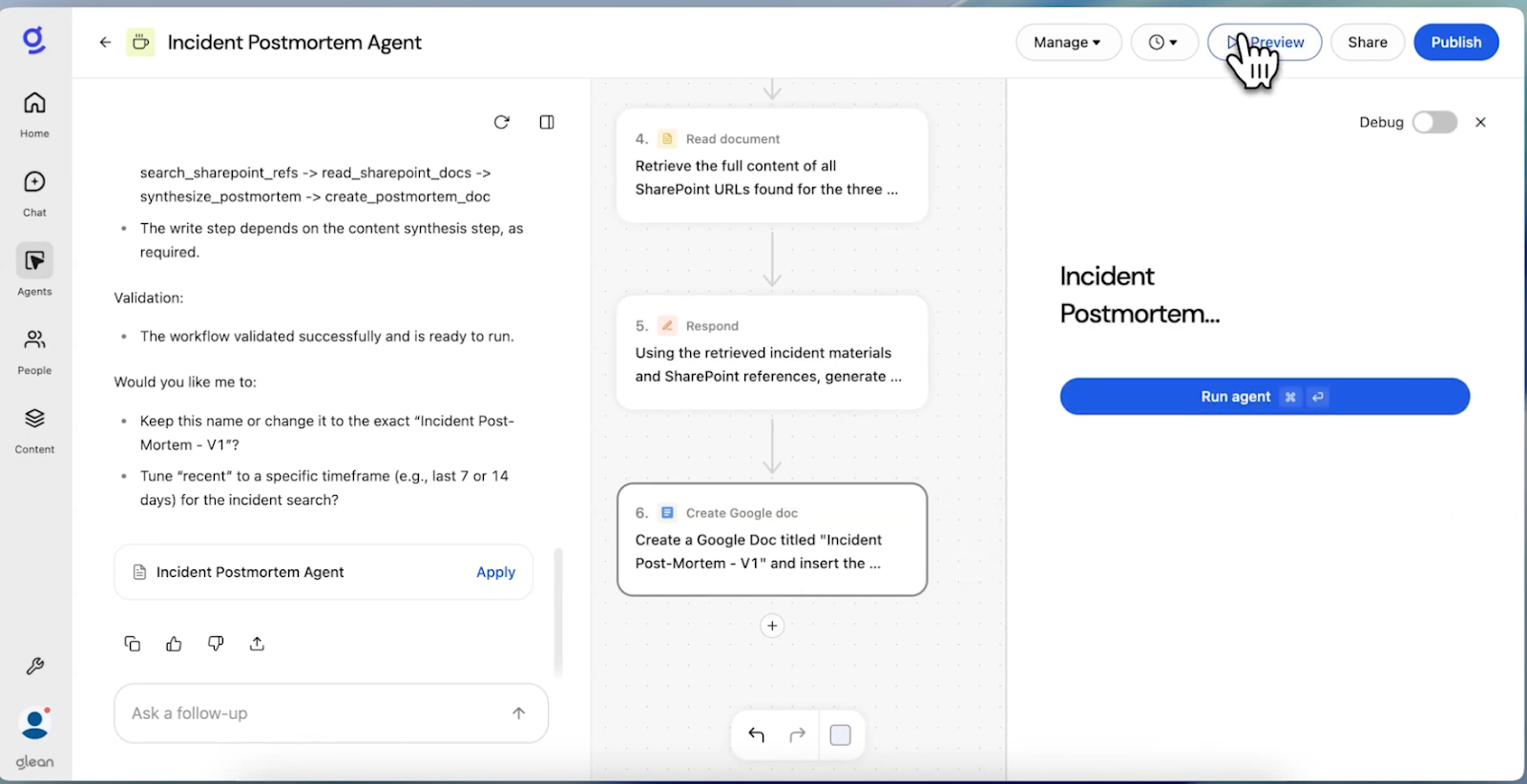
Task: Go to Home in sidebar
Action: coord(34,114)
